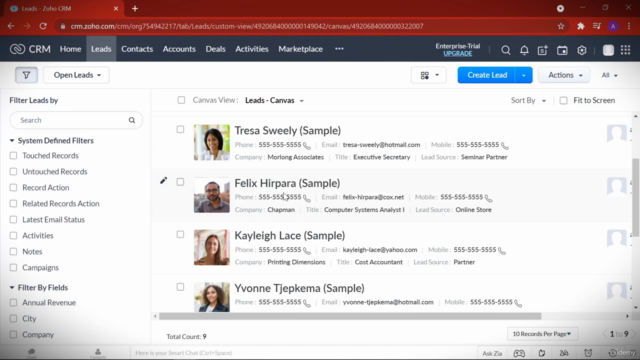The height and width of the screenshot is (360, 640).
Task: Click the horizontal scrollbar under the leads list
Action: (x=350, y=316)
